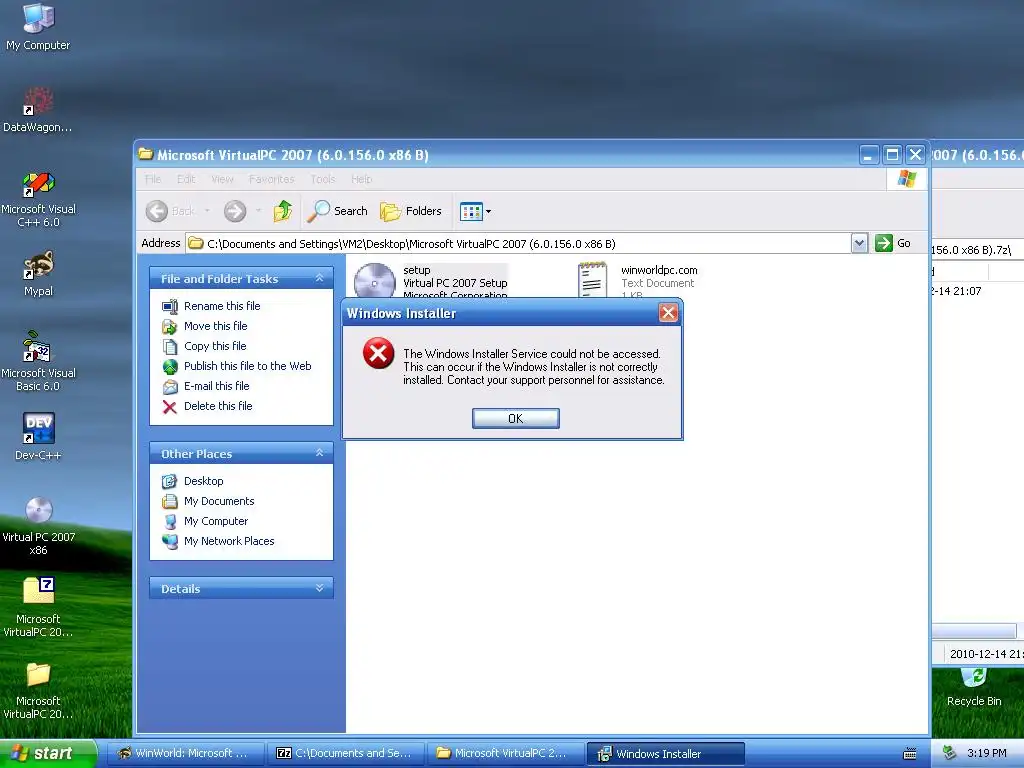Open the Forward button history dropdown arrow
Screen dimensions: 1024x768
(259, 211)
